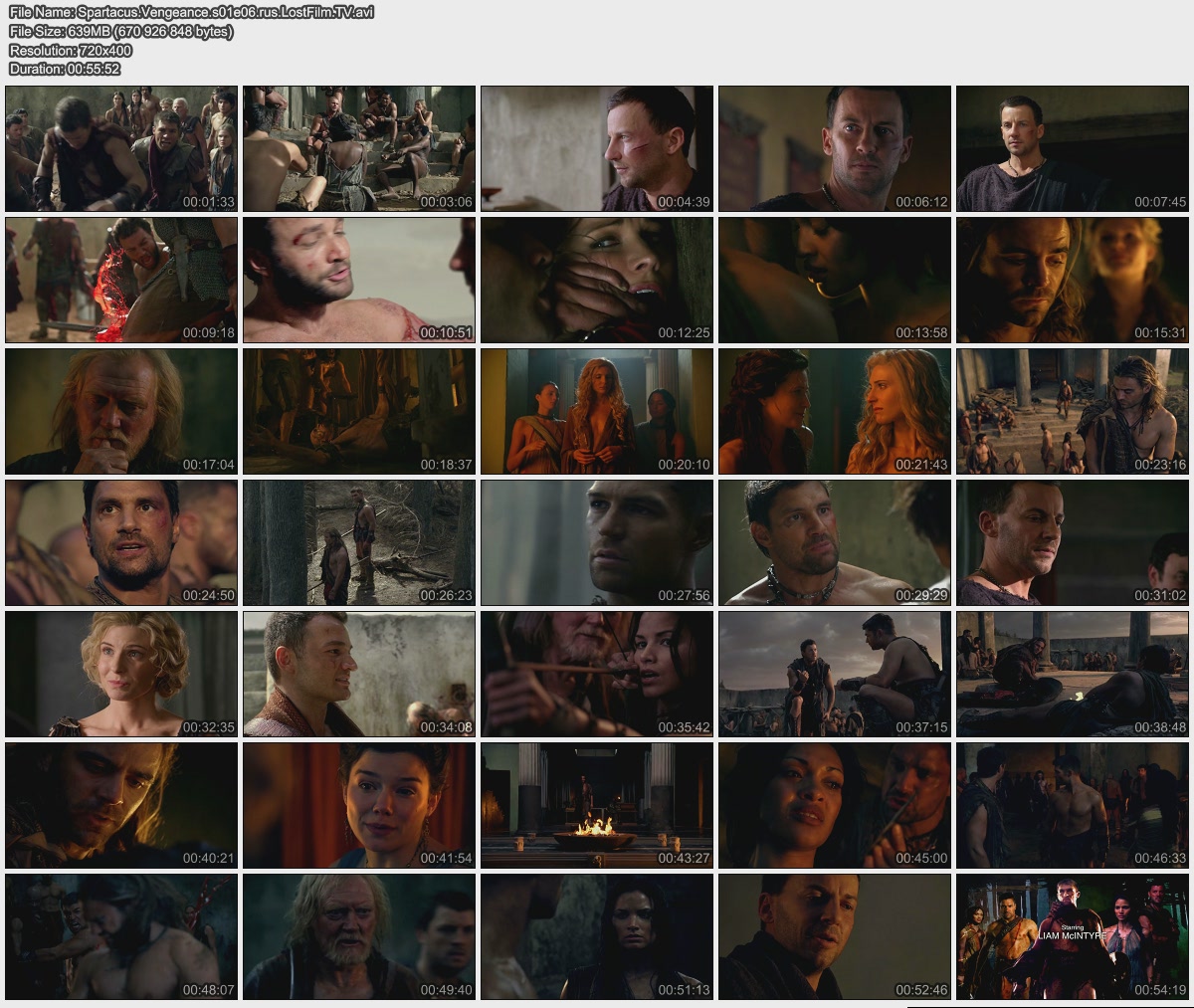Select the thumbnail marked 00:12:25
Screen dimensions: 1194x1008
click(x=597, y=280)
